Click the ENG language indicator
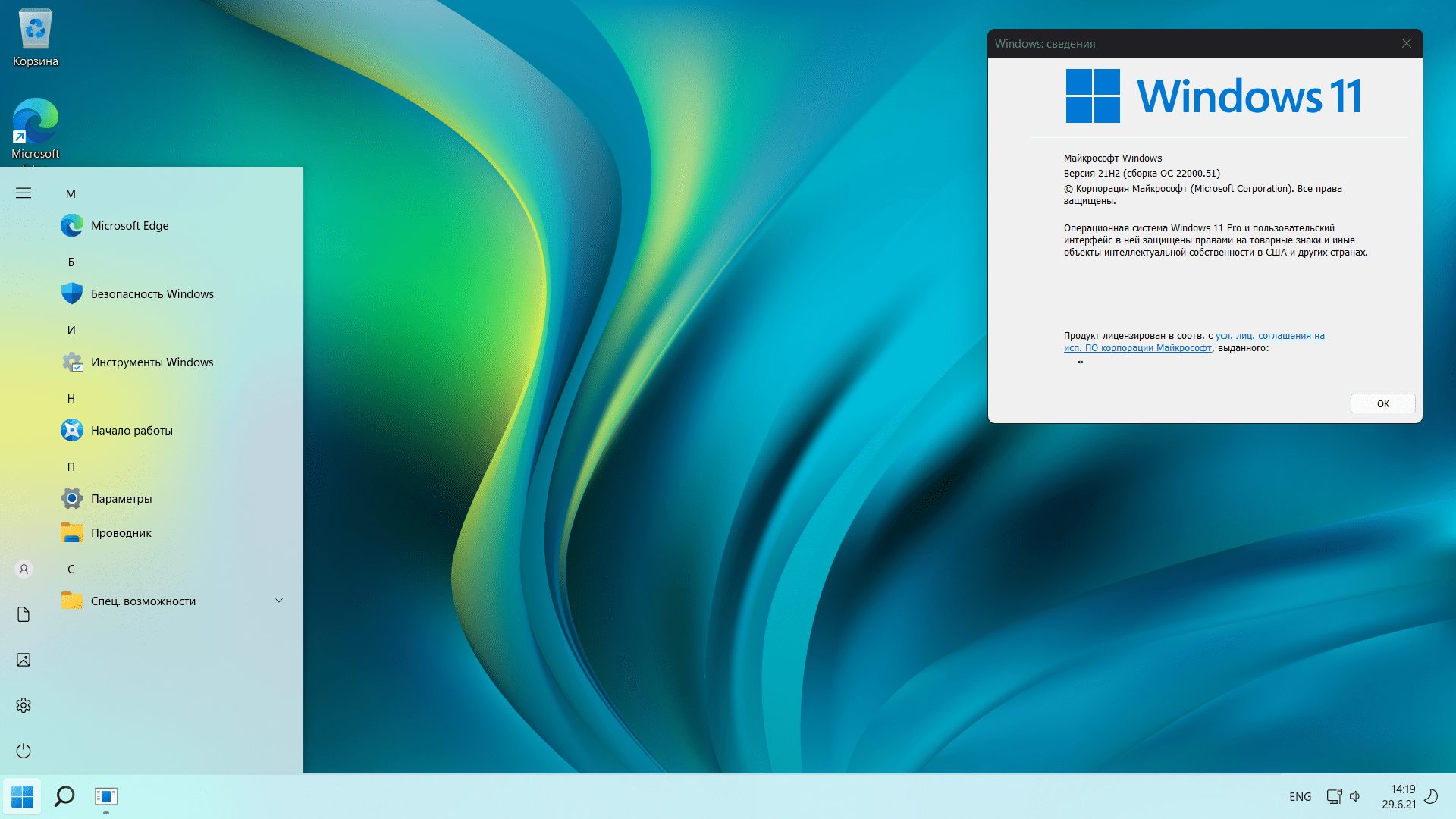This screenshot has width=1456, height=819. coord(1300,796)
